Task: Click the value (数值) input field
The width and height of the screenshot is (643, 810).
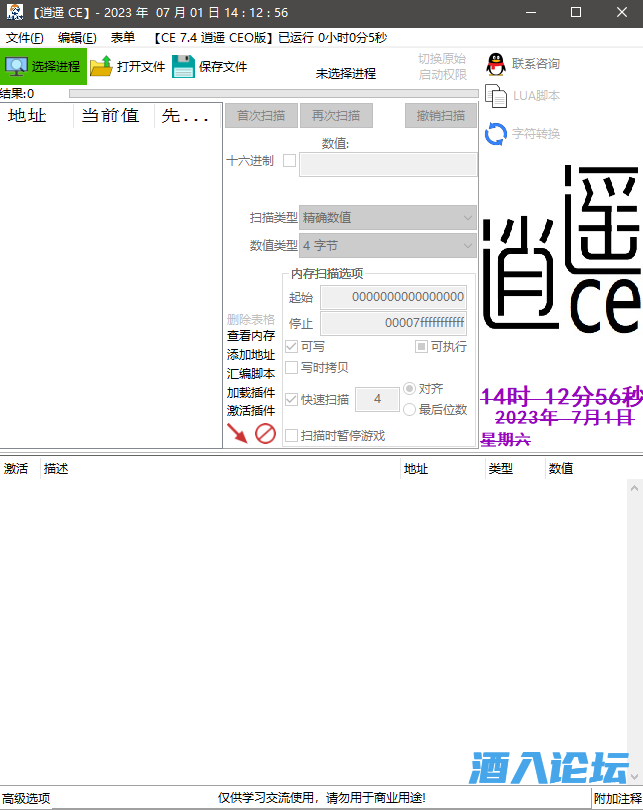Action: click(388, 165)
